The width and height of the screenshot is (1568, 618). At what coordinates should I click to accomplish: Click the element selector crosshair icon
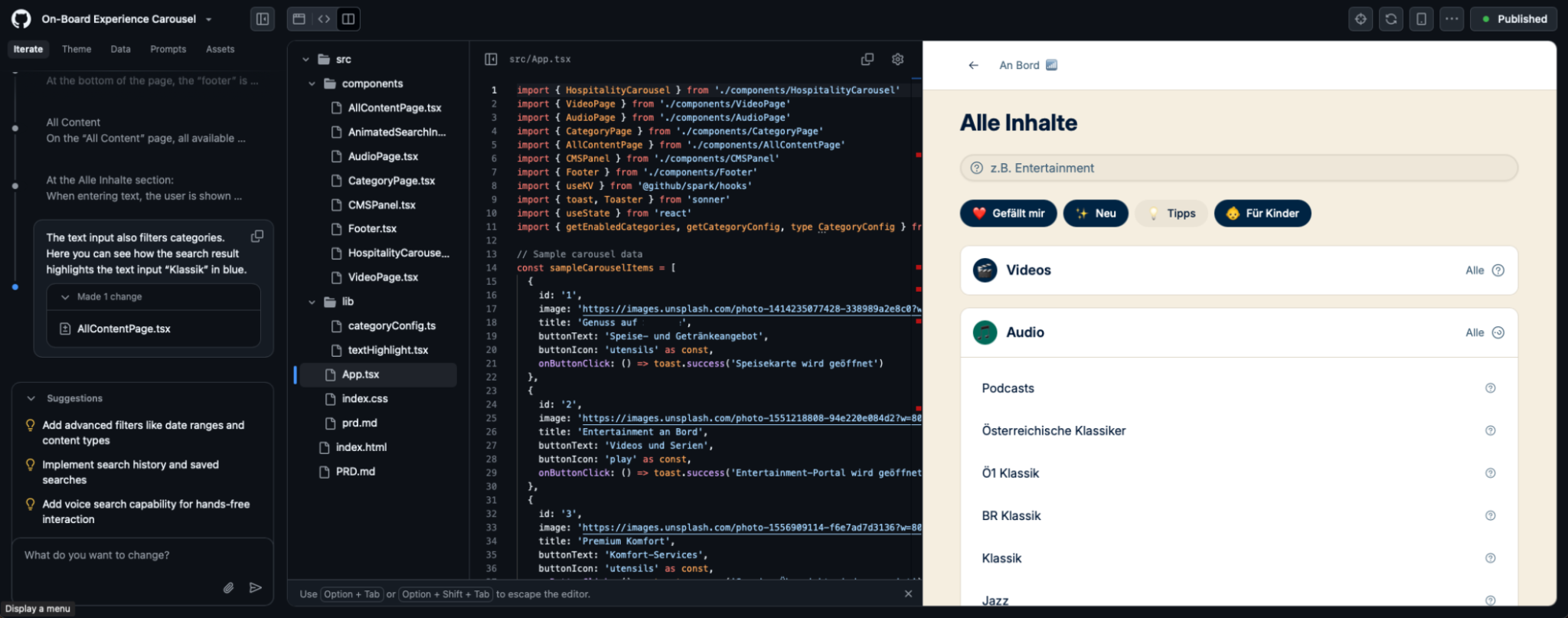[1361, 19]
